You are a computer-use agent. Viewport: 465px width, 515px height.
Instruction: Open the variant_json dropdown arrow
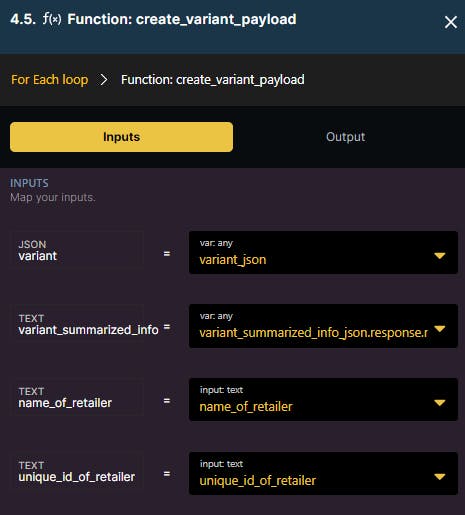440,256
